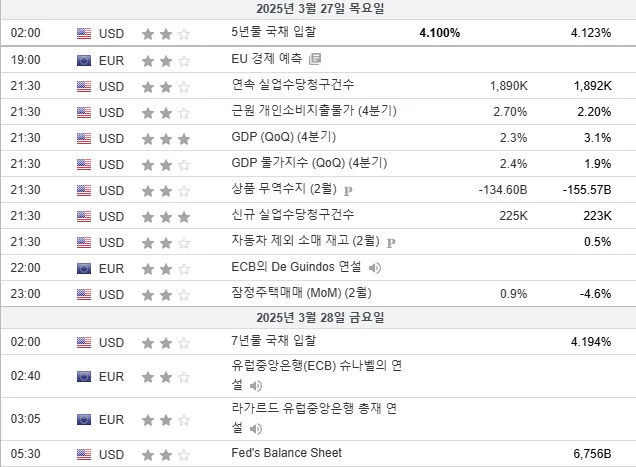Image resolution: width=636 pixels, height=467 pixels.
Task: Click the US flag in the GDP (QoQ) row
Action: pyautogui.click(x=84, y=138)
